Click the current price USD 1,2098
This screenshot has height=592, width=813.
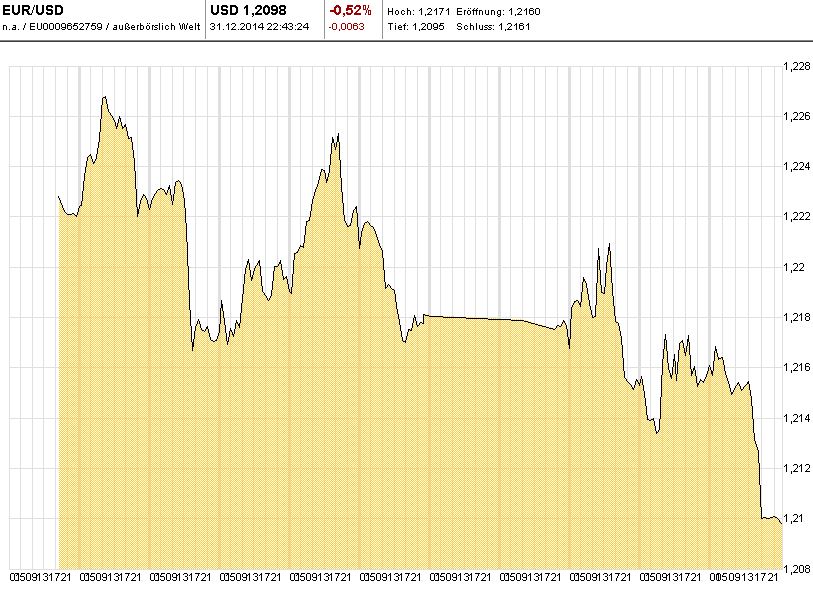tap(248, 10)
